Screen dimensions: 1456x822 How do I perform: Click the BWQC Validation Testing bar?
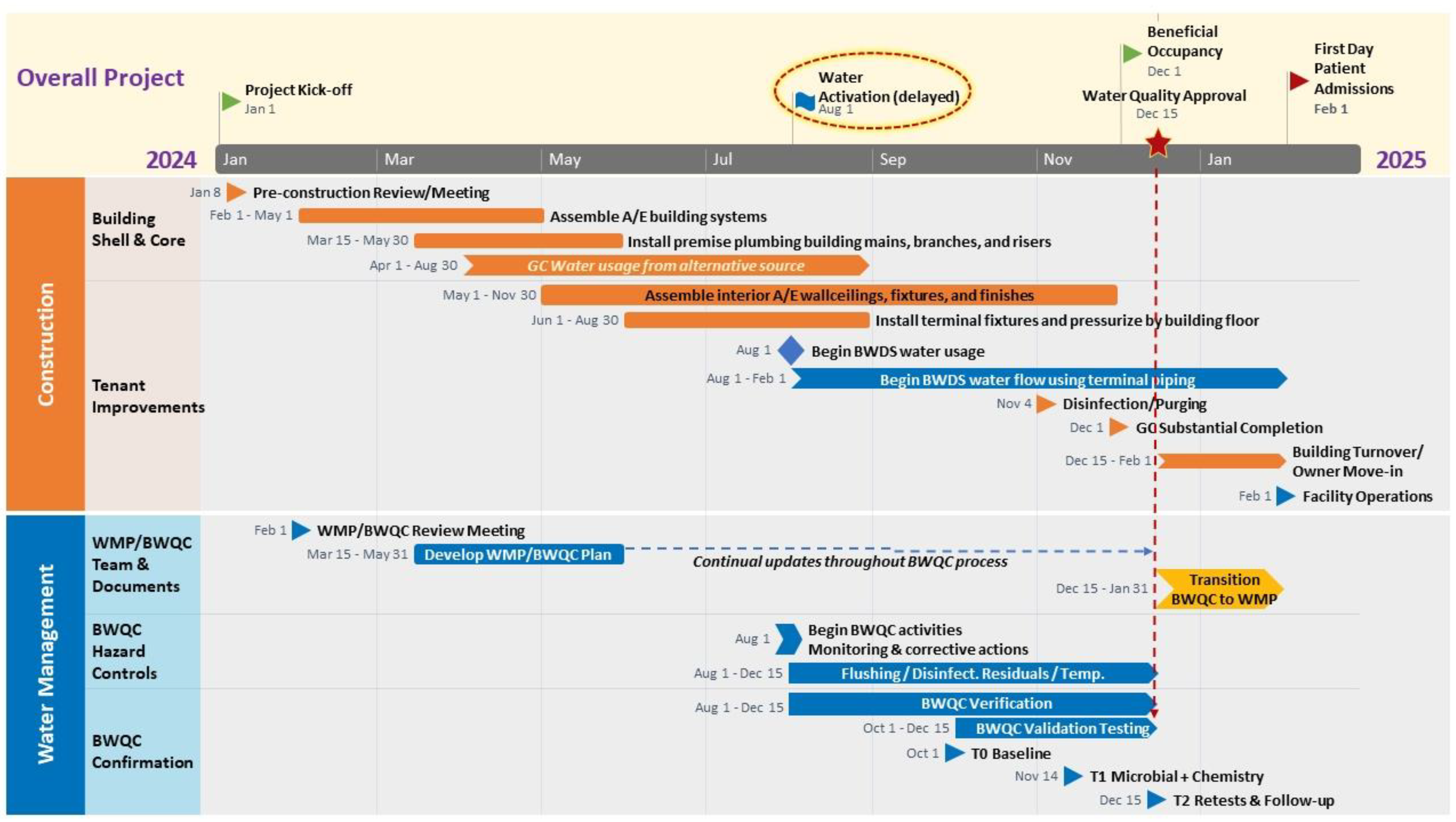pos(1055,728)
